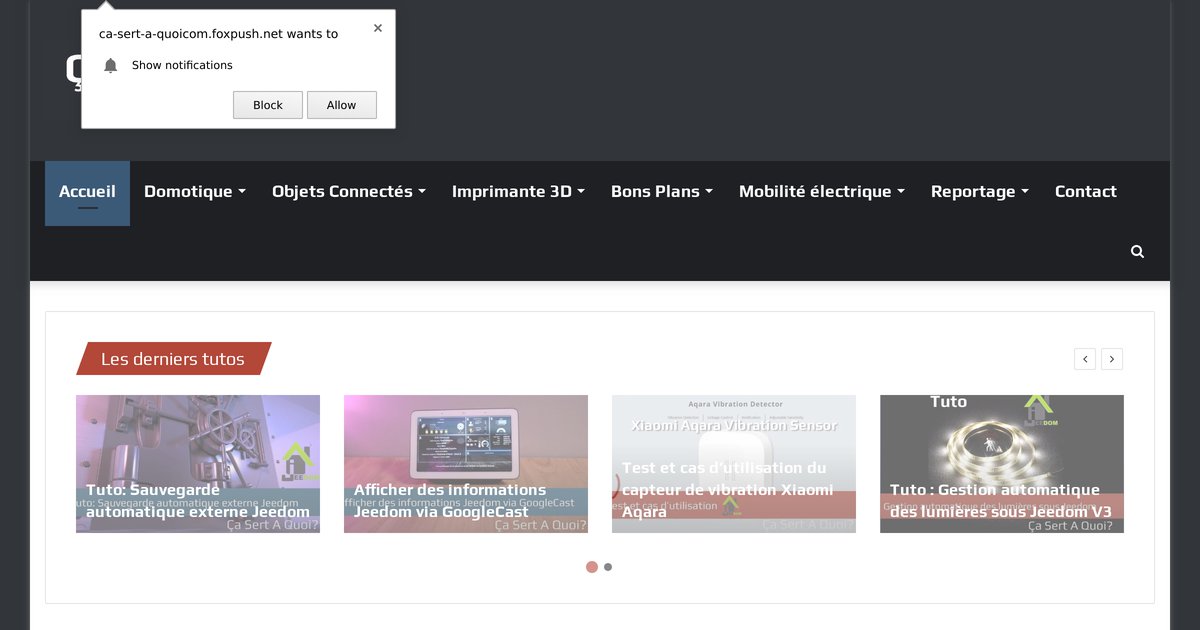Screen dimensions: 1200x630
Task: Click the bell icon in the notification prompt
Action: click(x=110, y=65)
